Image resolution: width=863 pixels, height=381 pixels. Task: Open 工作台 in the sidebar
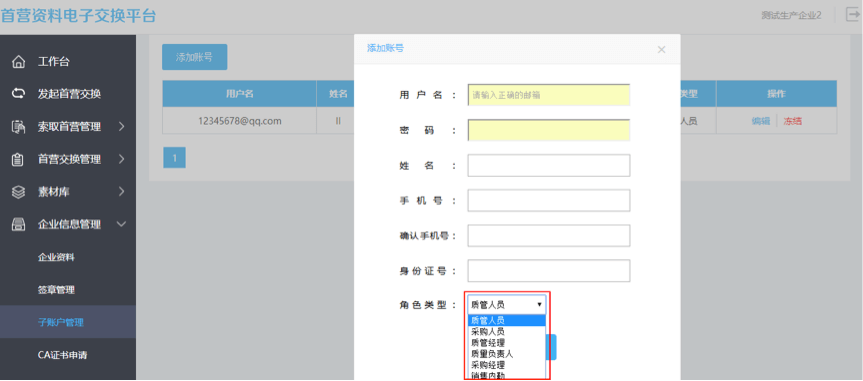53,62
